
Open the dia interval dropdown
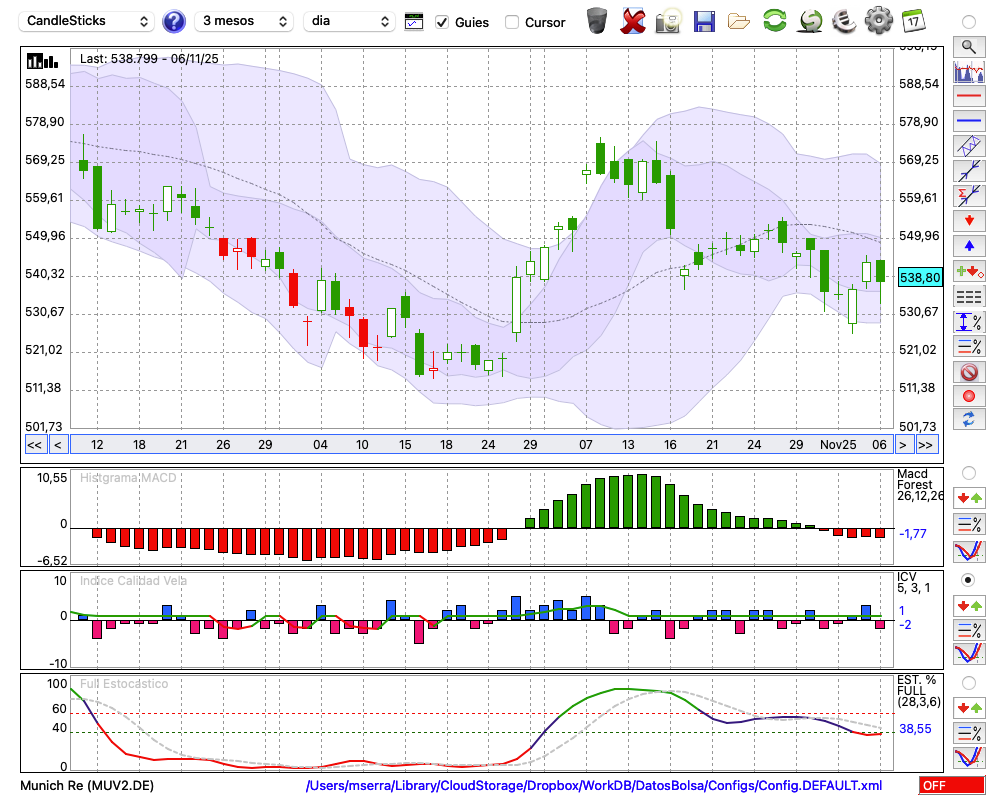(350, 21)
